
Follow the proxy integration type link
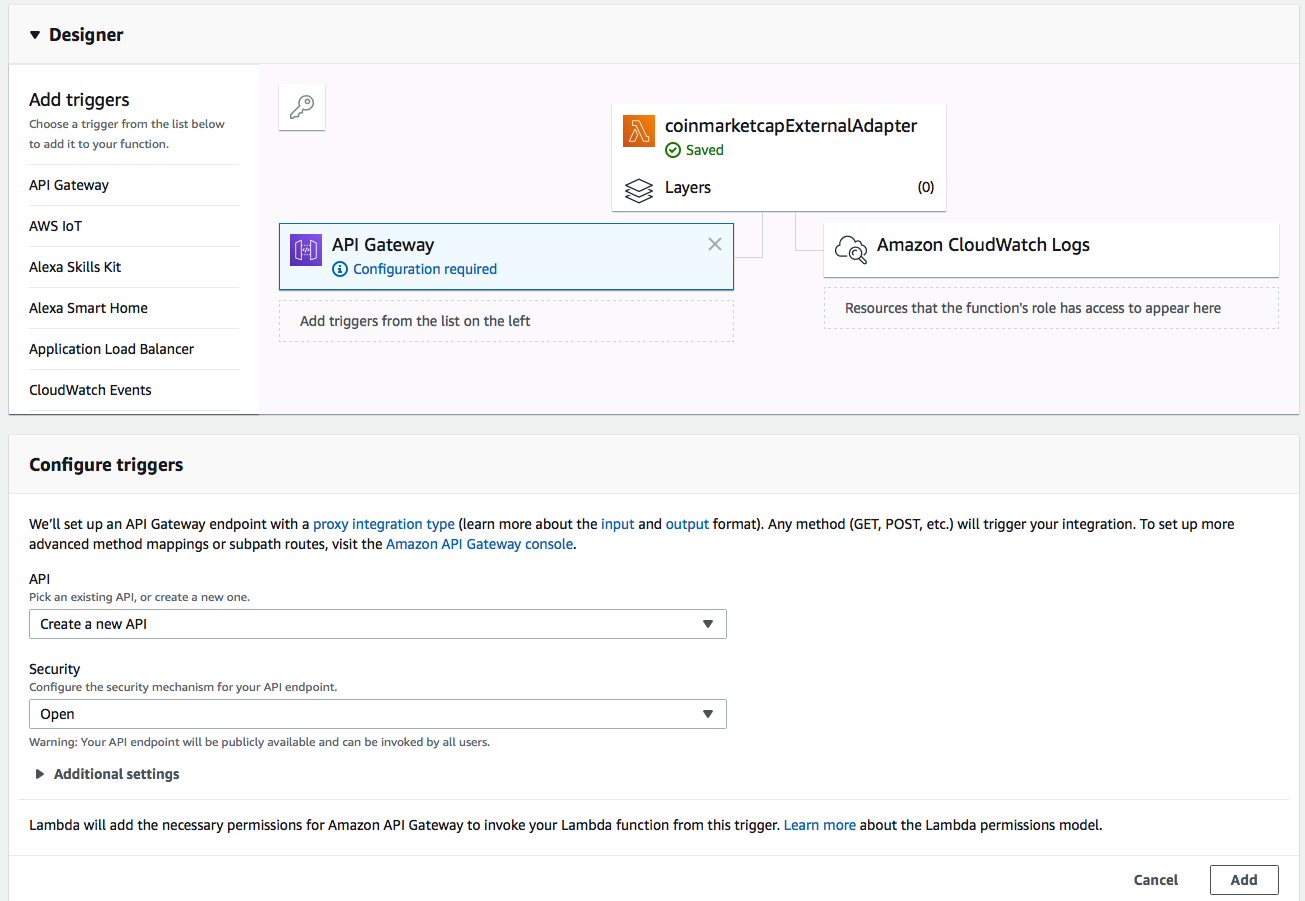click(384, 524)
